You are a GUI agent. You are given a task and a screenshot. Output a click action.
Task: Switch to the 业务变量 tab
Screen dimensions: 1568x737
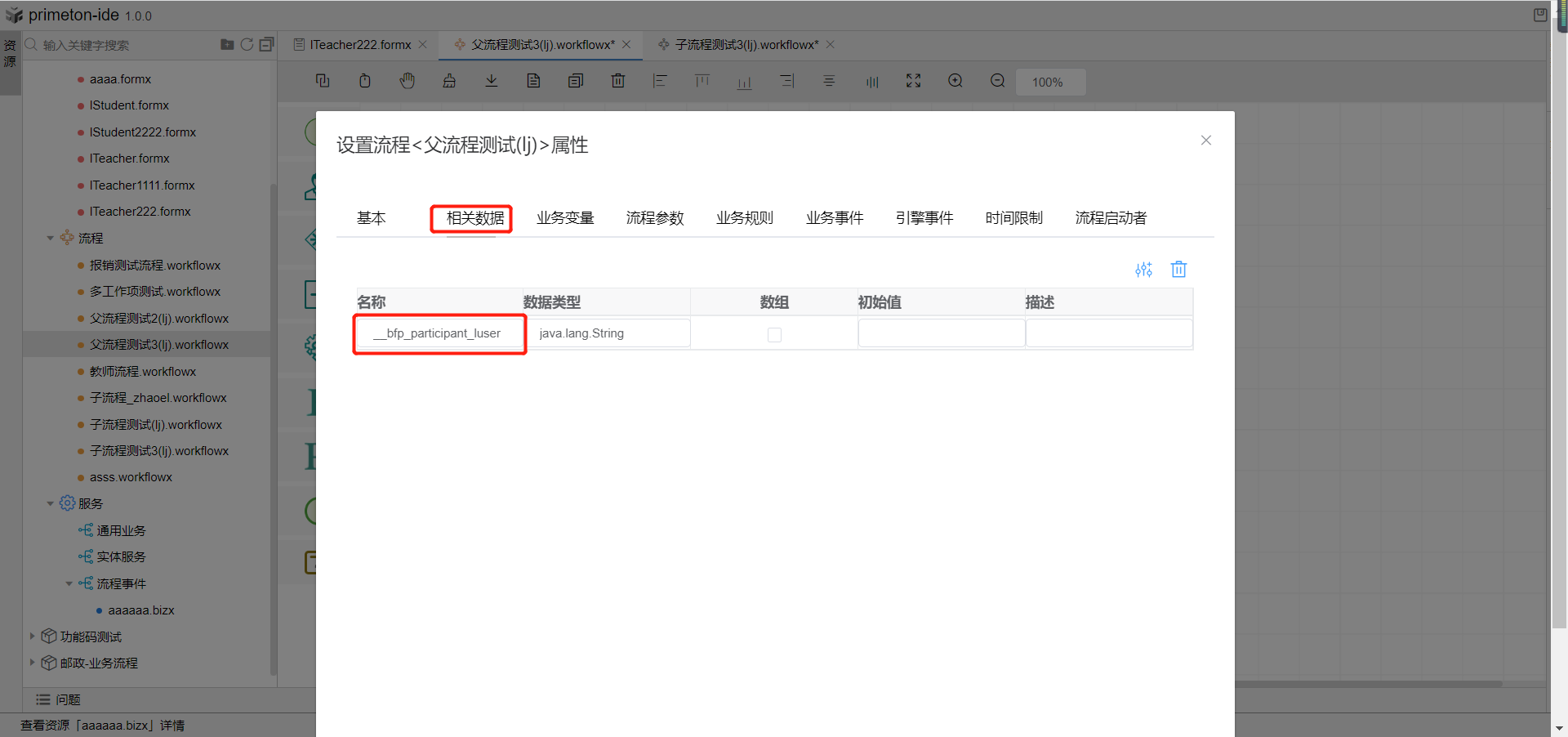click(565, 218)
